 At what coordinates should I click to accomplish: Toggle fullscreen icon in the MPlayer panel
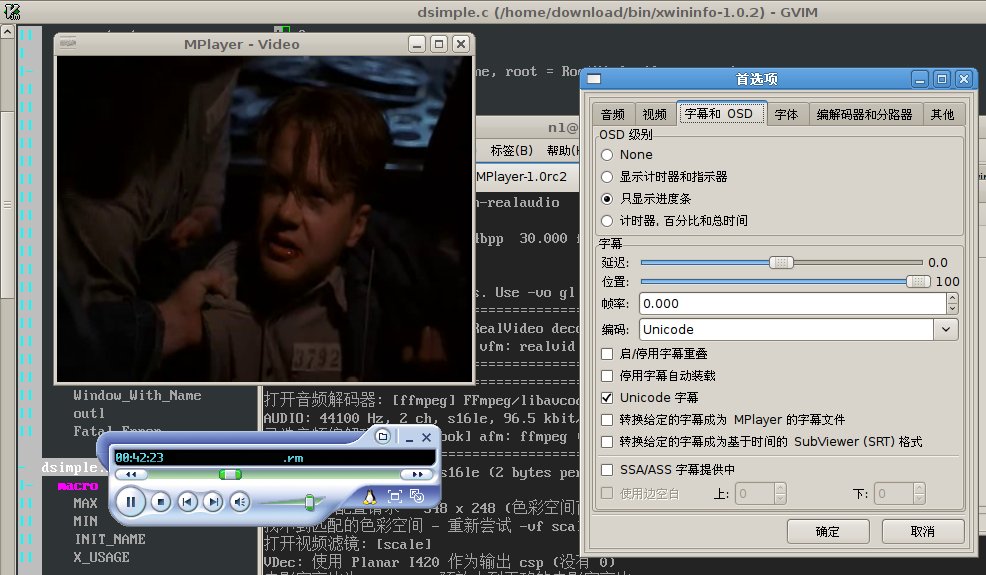[x=394, y=496]
